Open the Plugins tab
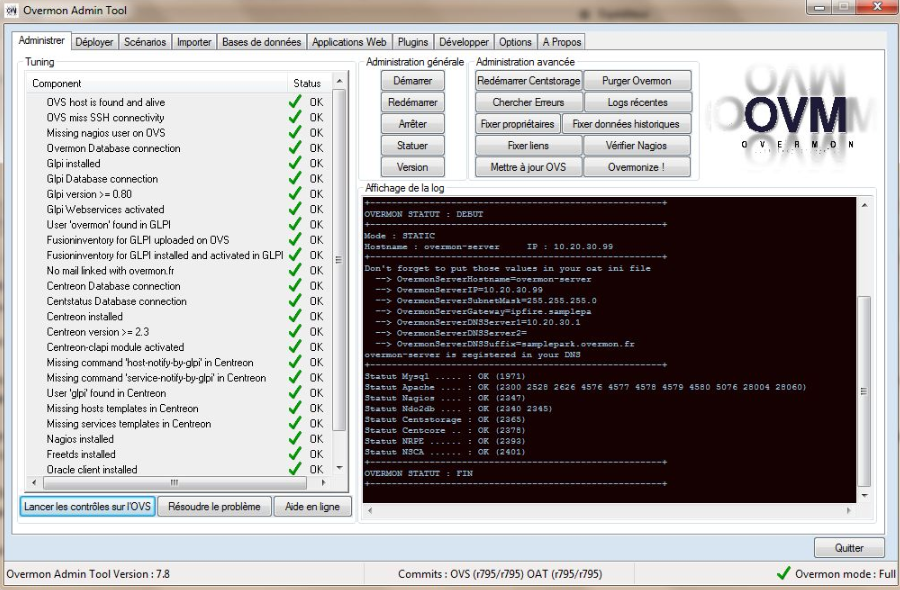 [413, 42]
